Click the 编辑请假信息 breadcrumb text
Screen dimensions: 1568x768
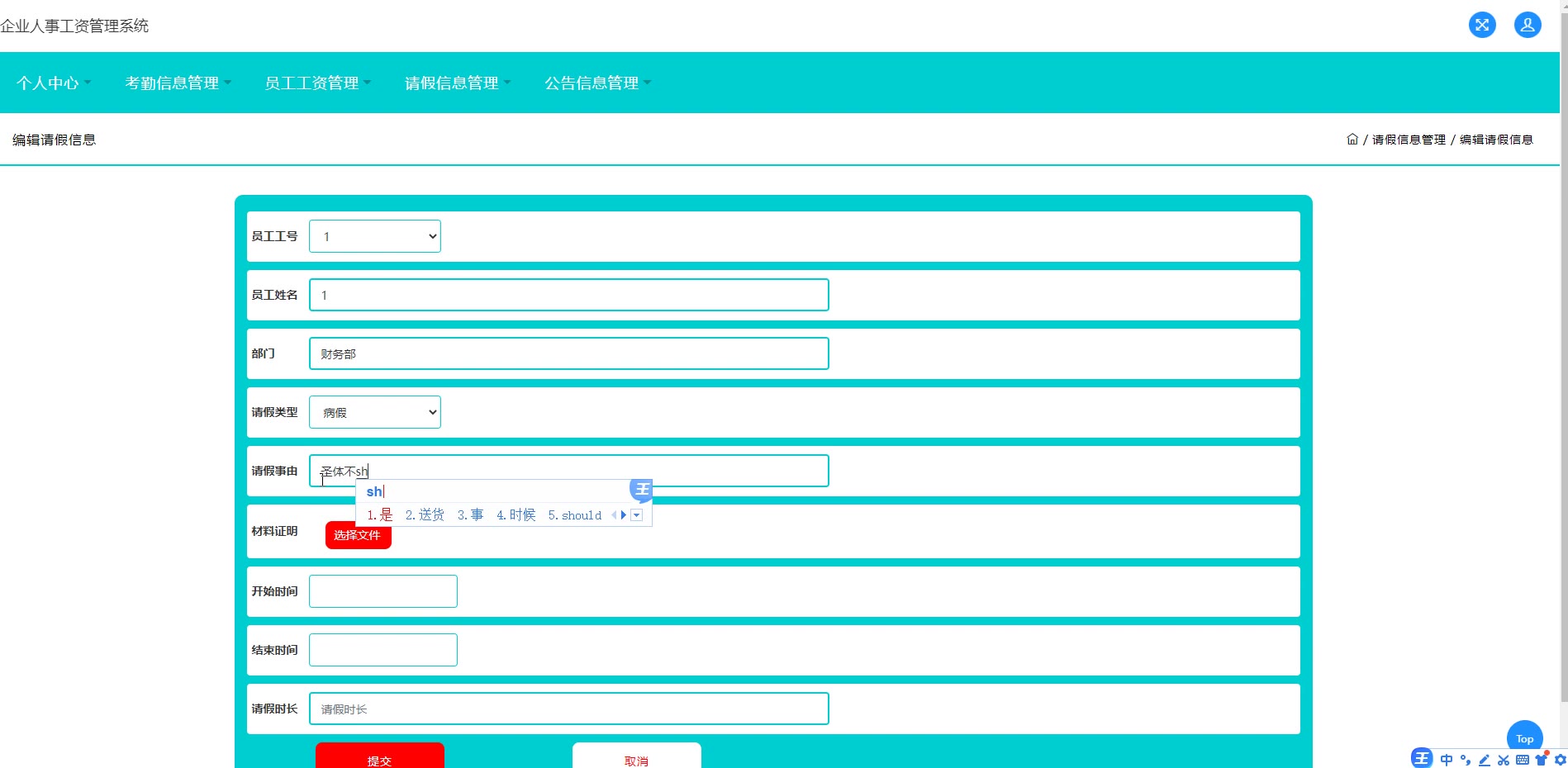click(1496, 140)
